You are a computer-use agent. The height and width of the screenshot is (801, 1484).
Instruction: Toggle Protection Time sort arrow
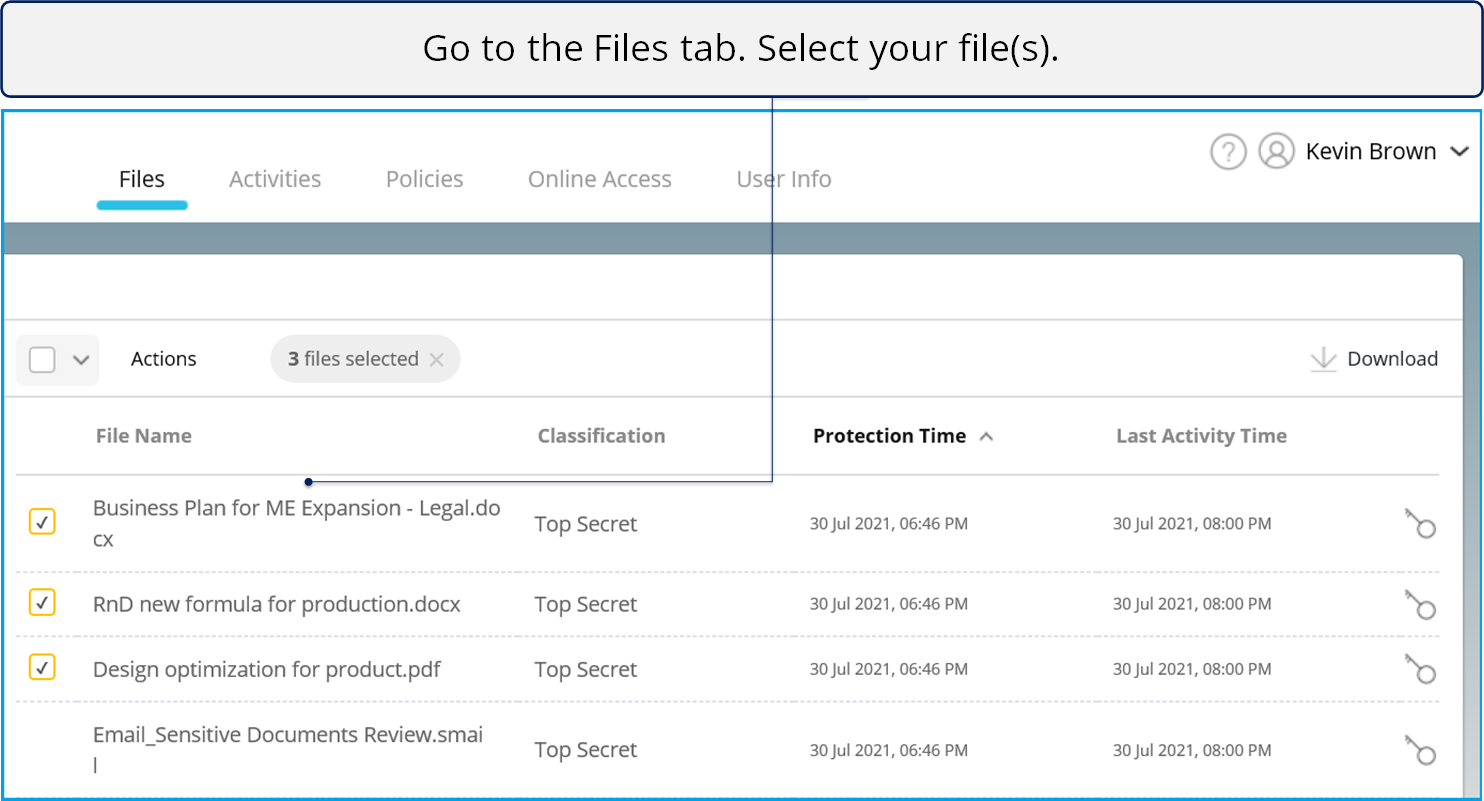986,437
